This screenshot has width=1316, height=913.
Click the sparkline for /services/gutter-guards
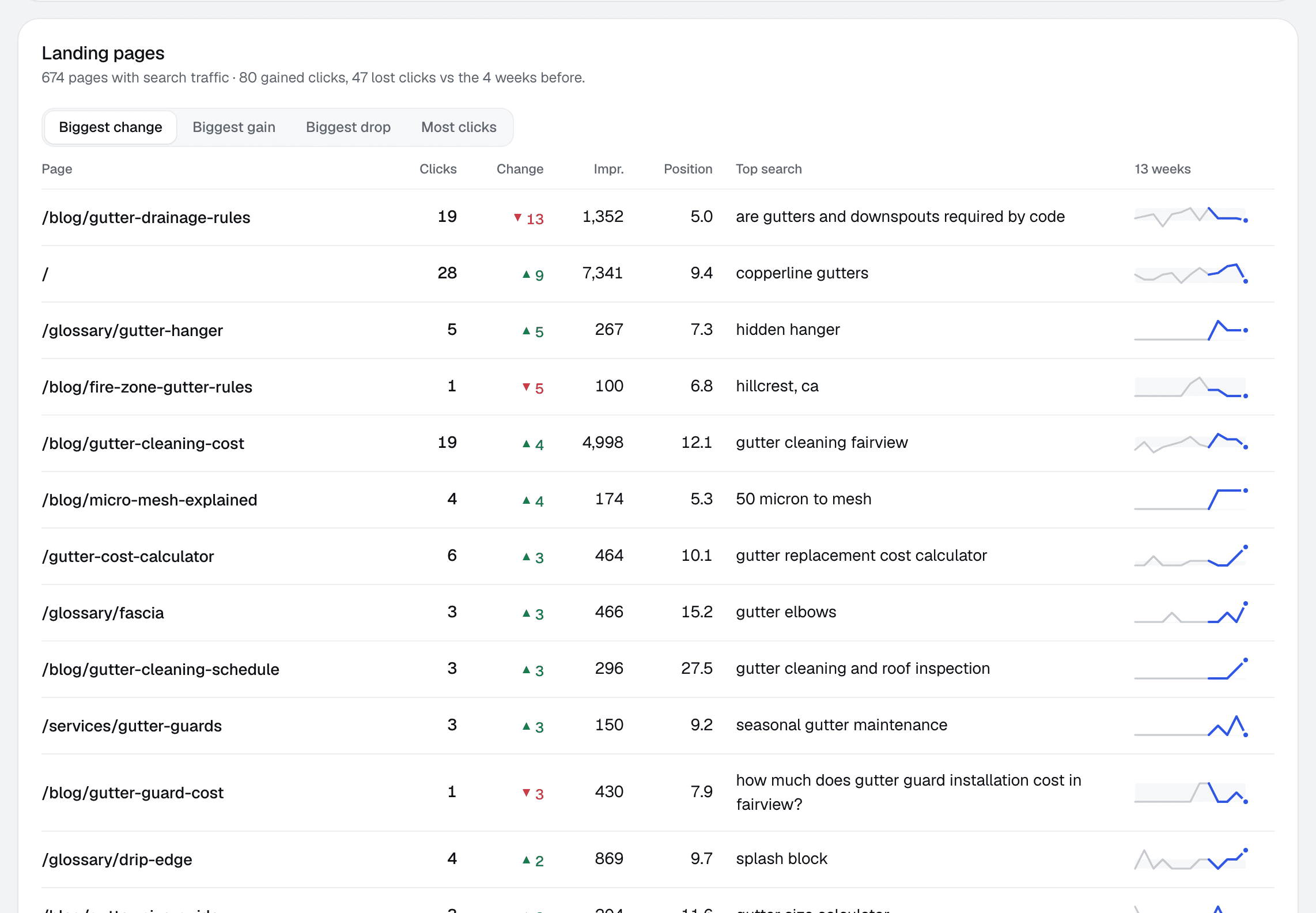[1190, 725]
